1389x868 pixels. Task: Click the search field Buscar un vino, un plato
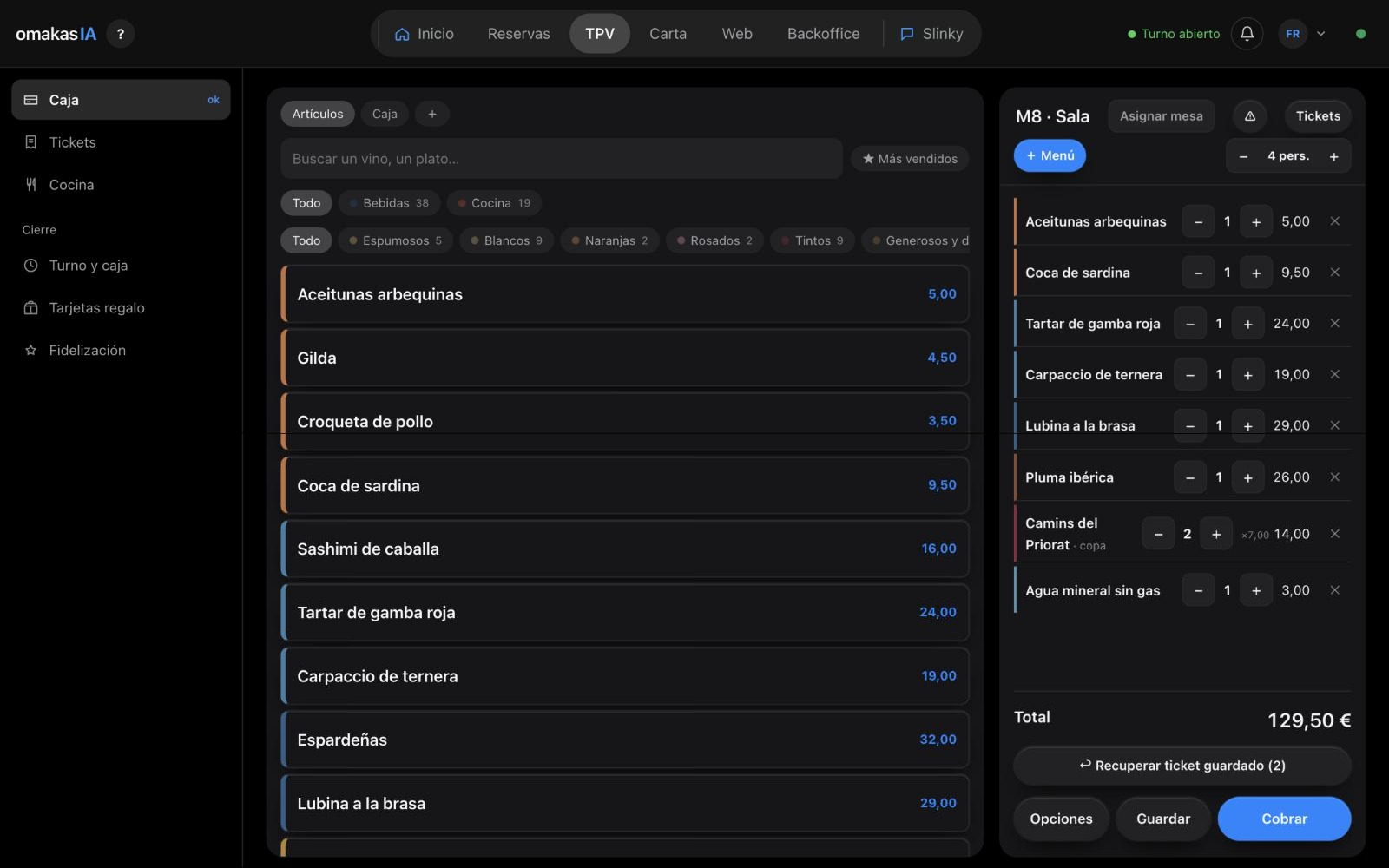[562, 159]
